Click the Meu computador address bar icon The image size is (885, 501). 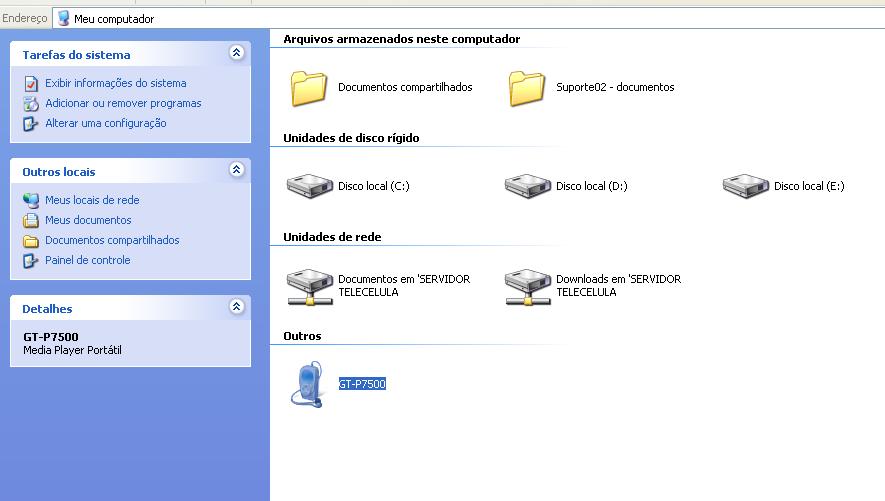(64, 18)
